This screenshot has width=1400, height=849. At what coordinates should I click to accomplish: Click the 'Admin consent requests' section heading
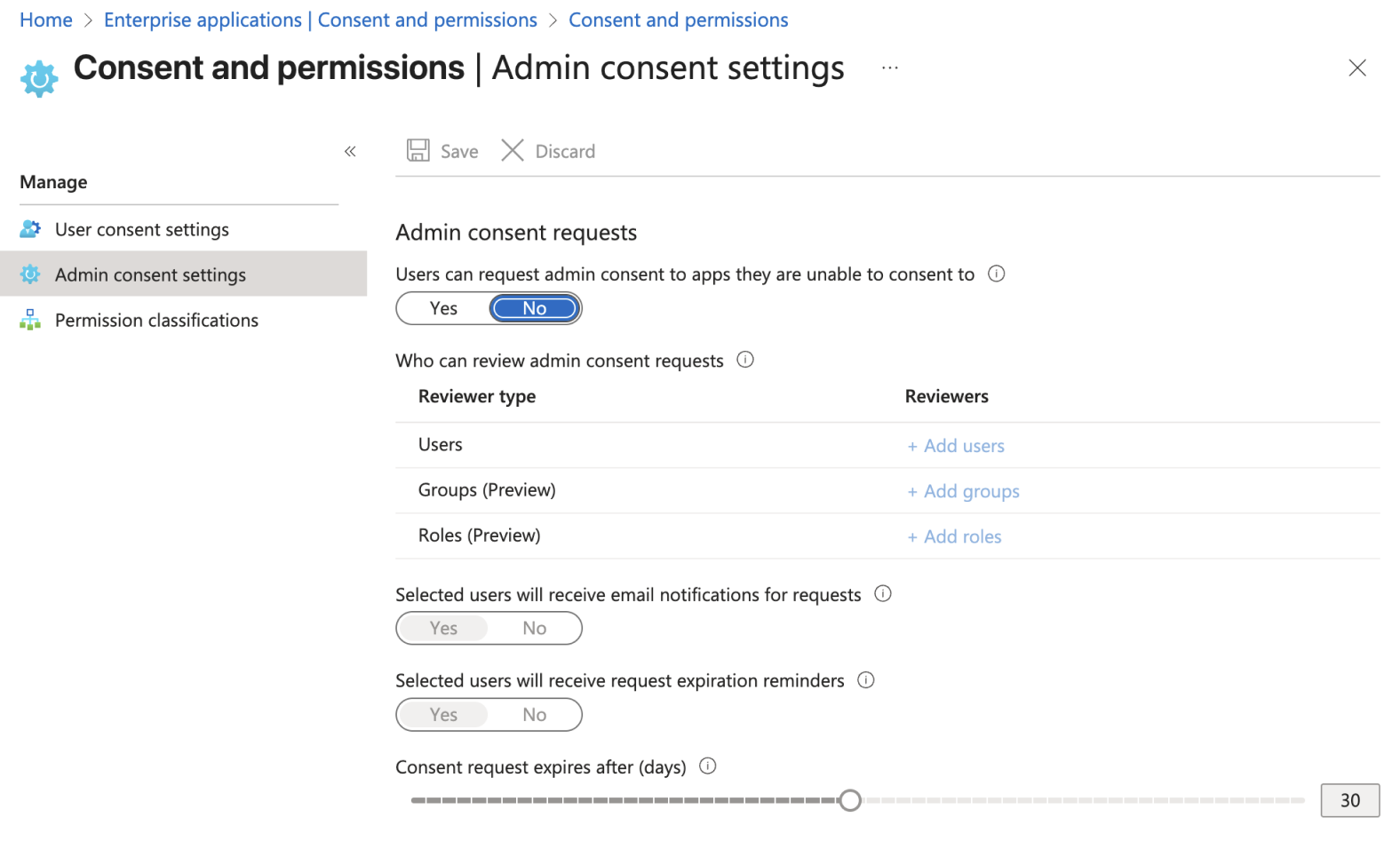click(x=516, y=233)
